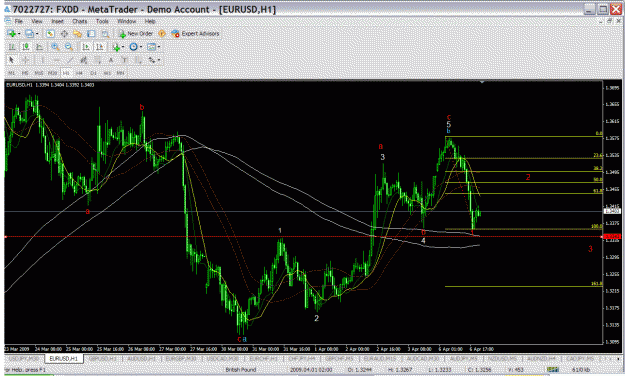Set timeframe to M1
This screenshot has width=625, height=376.
point(11,73)
